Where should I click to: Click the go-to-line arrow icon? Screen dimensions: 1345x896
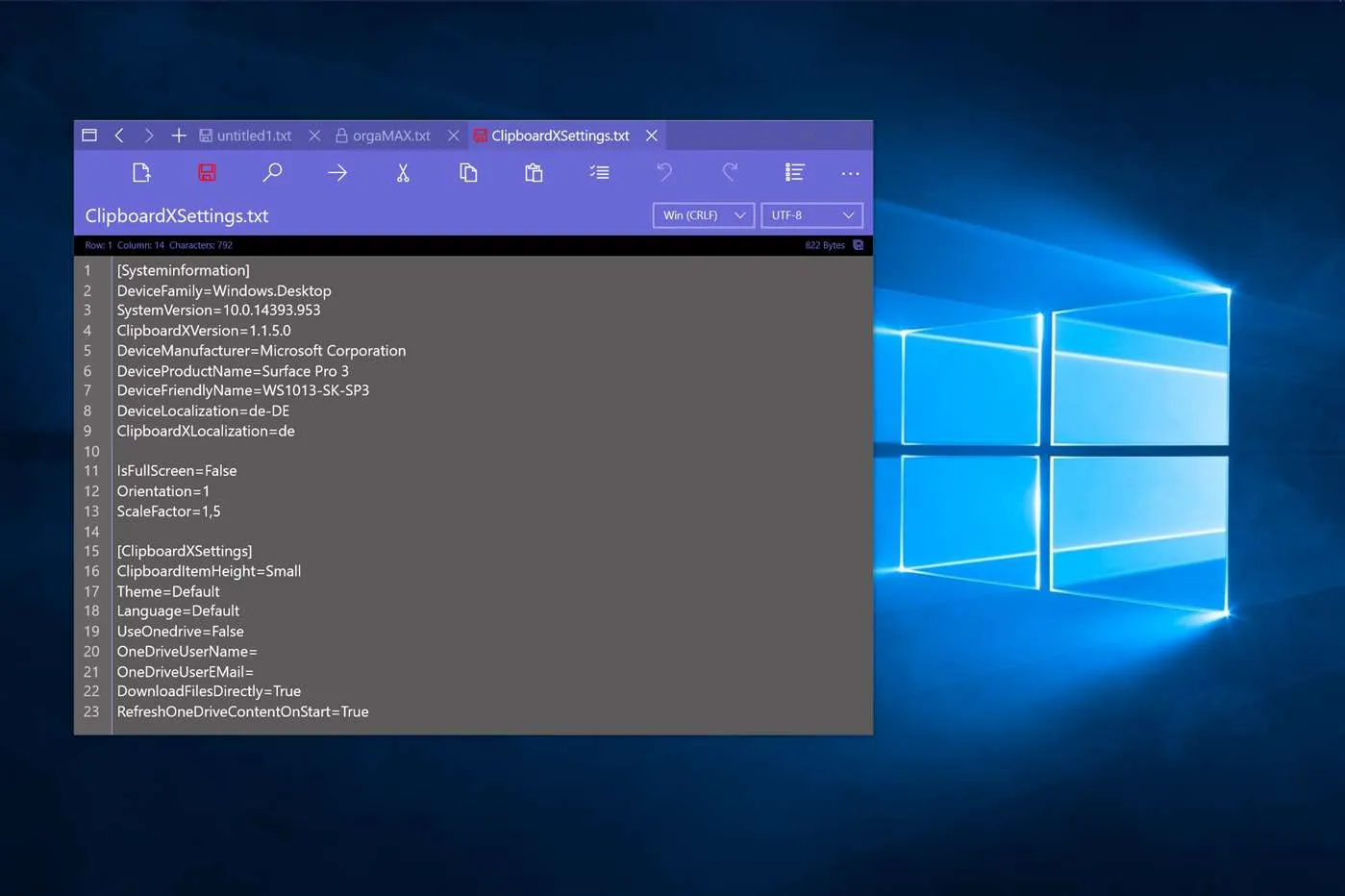click(x=337, y=173)
